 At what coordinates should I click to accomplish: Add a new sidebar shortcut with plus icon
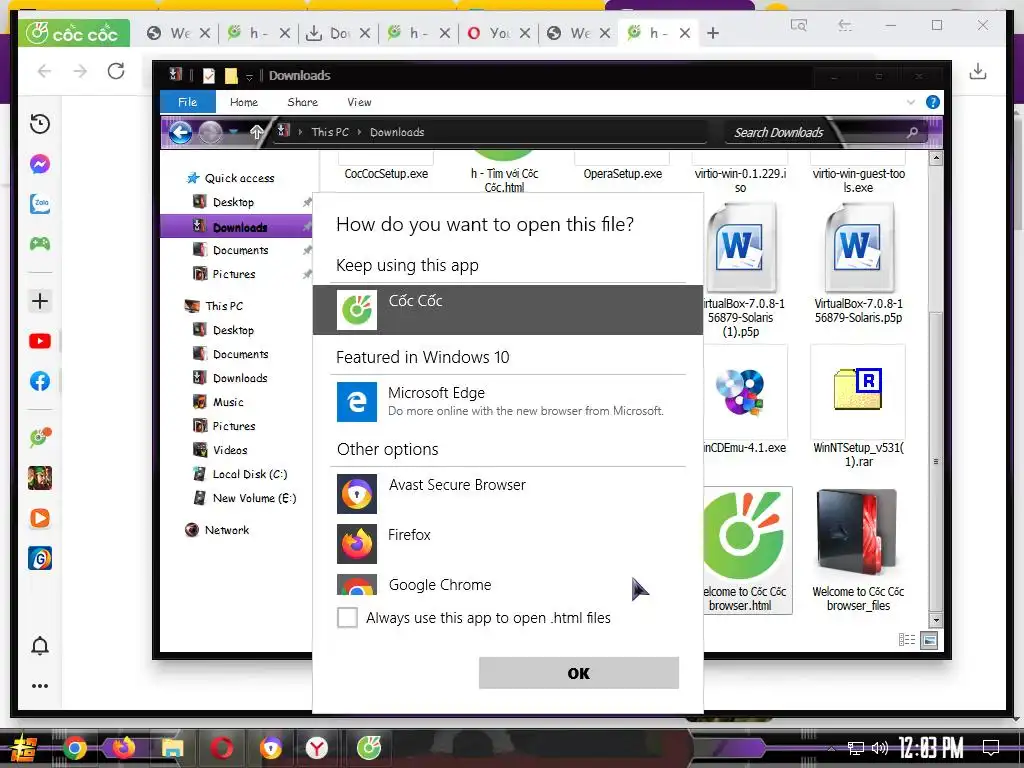40,301
